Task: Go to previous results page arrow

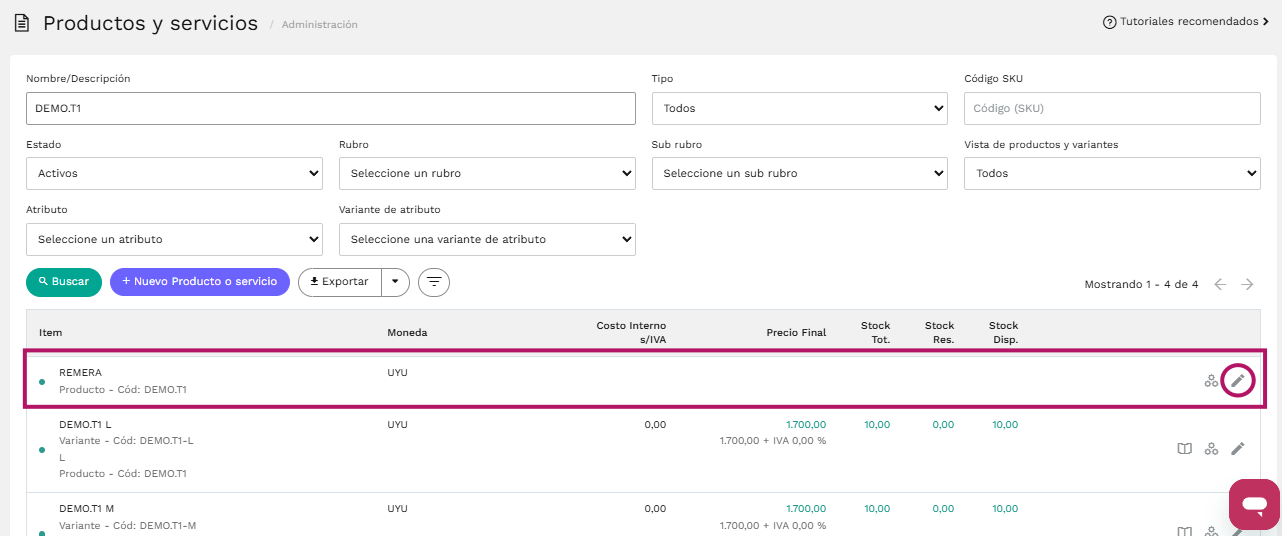Action: 1220,284
